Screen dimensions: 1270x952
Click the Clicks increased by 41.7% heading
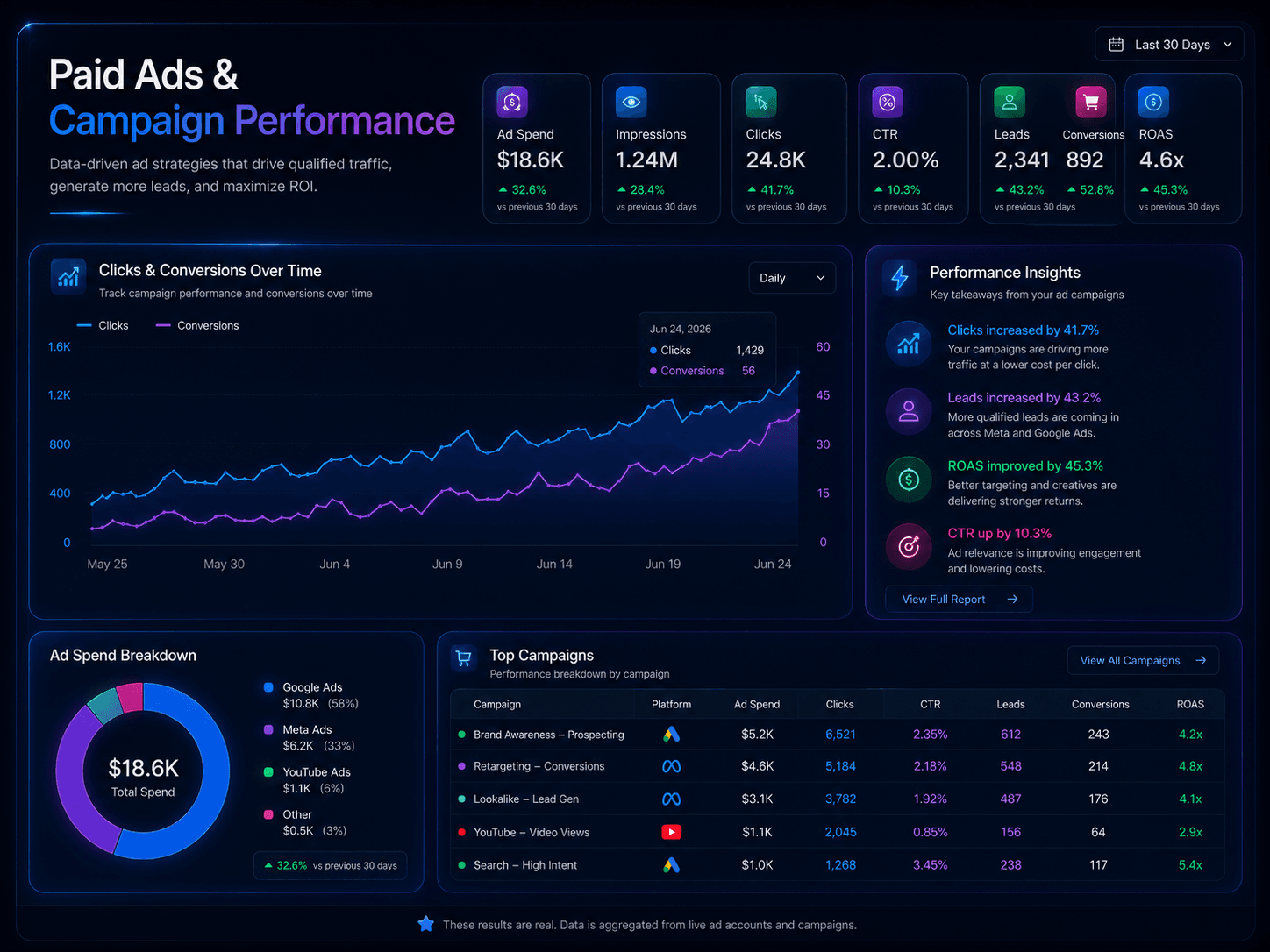(x=1023, y=330)
